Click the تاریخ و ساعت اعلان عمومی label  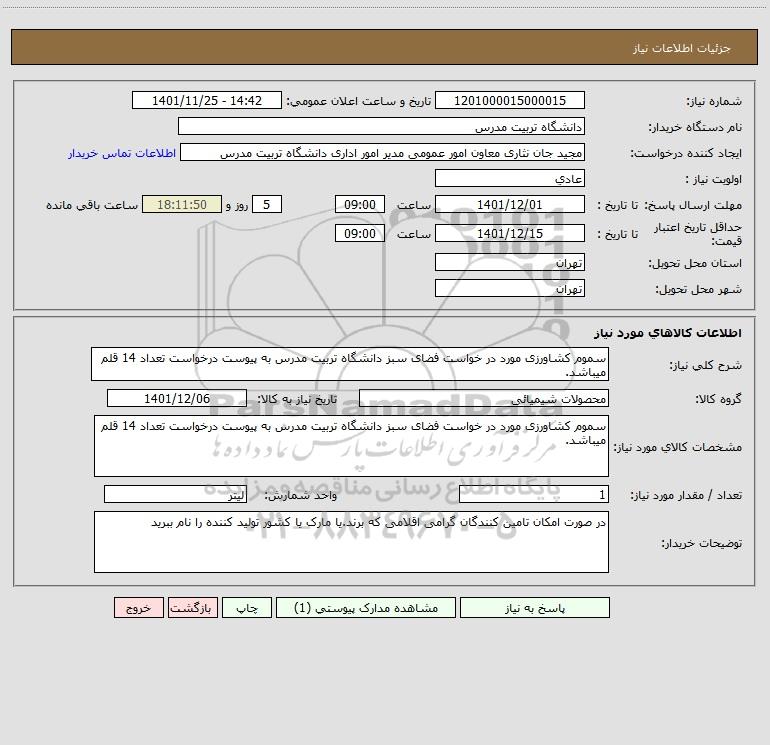(x=358, y=101)
